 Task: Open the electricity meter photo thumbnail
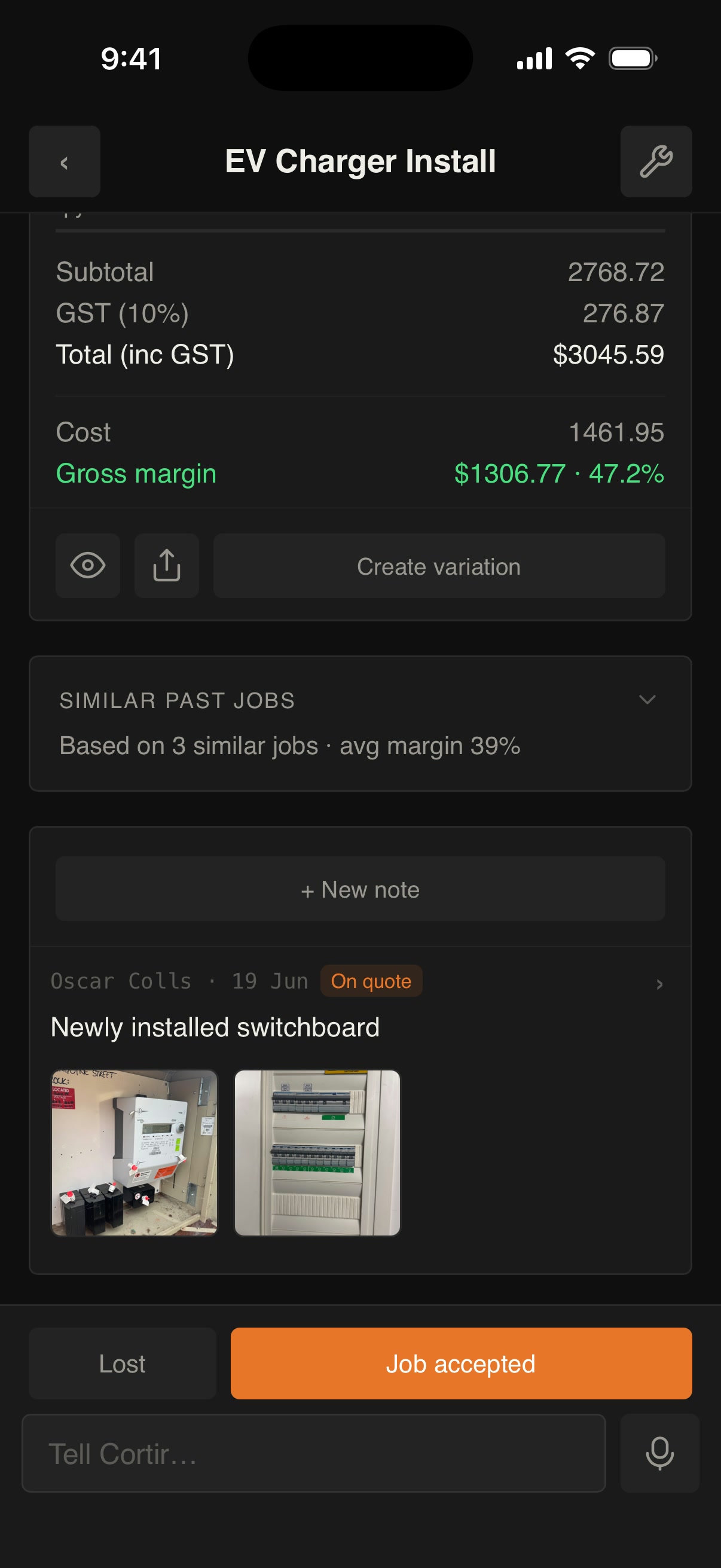[x=135, y=1153]
